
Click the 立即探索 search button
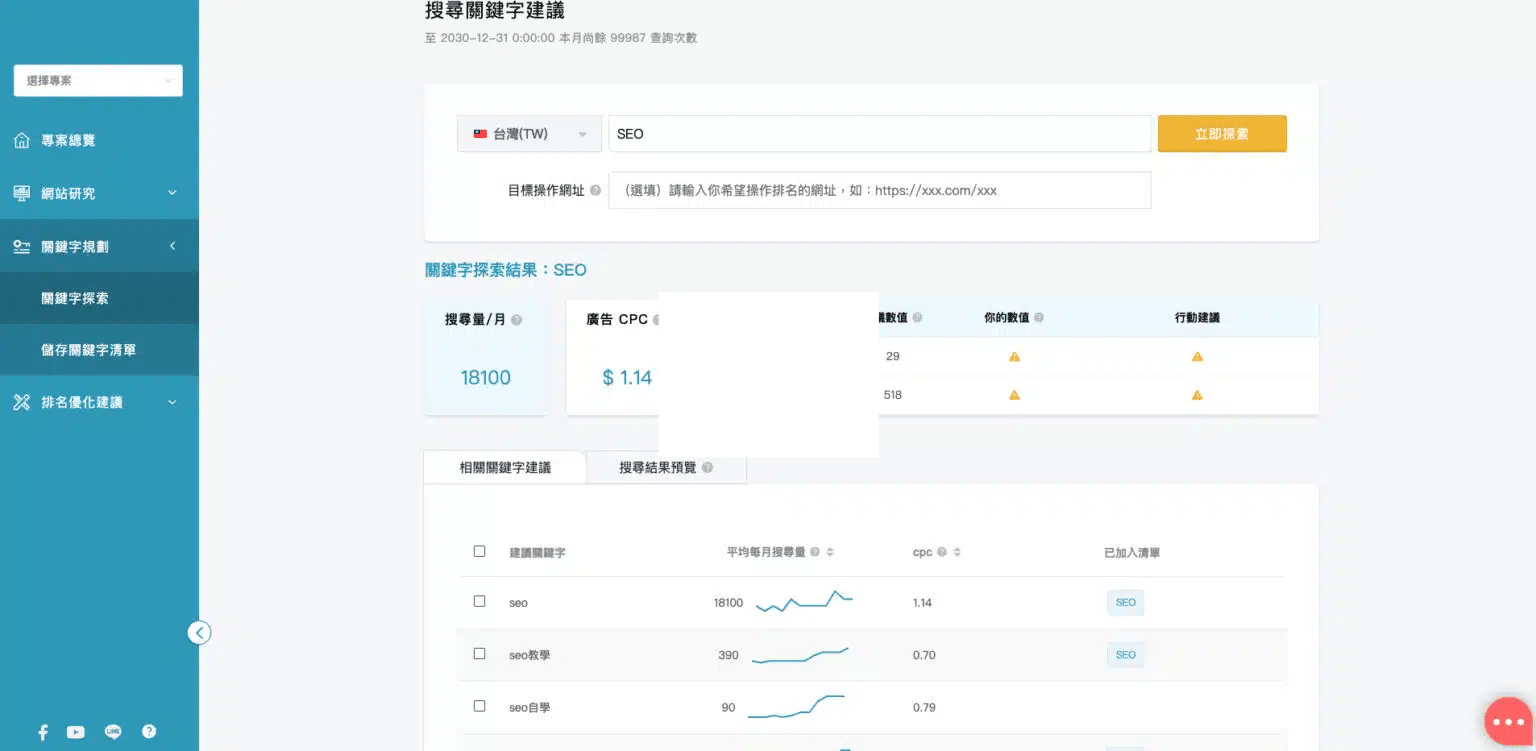pos(1221,134)
